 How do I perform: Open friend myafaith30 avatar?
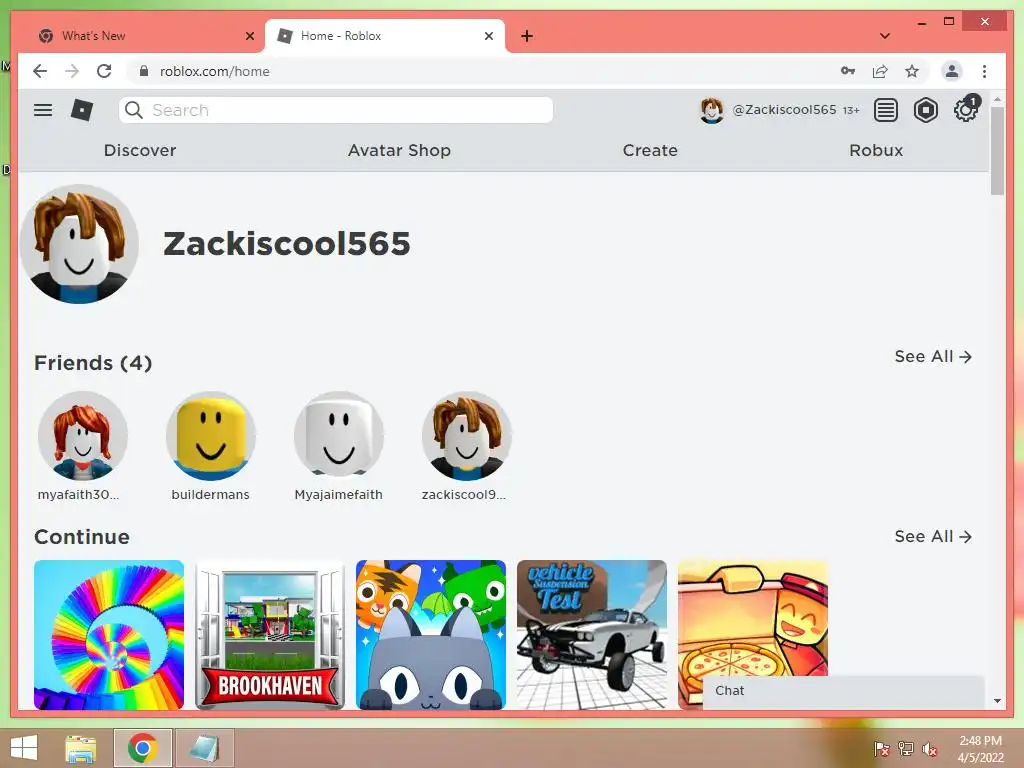82,436
